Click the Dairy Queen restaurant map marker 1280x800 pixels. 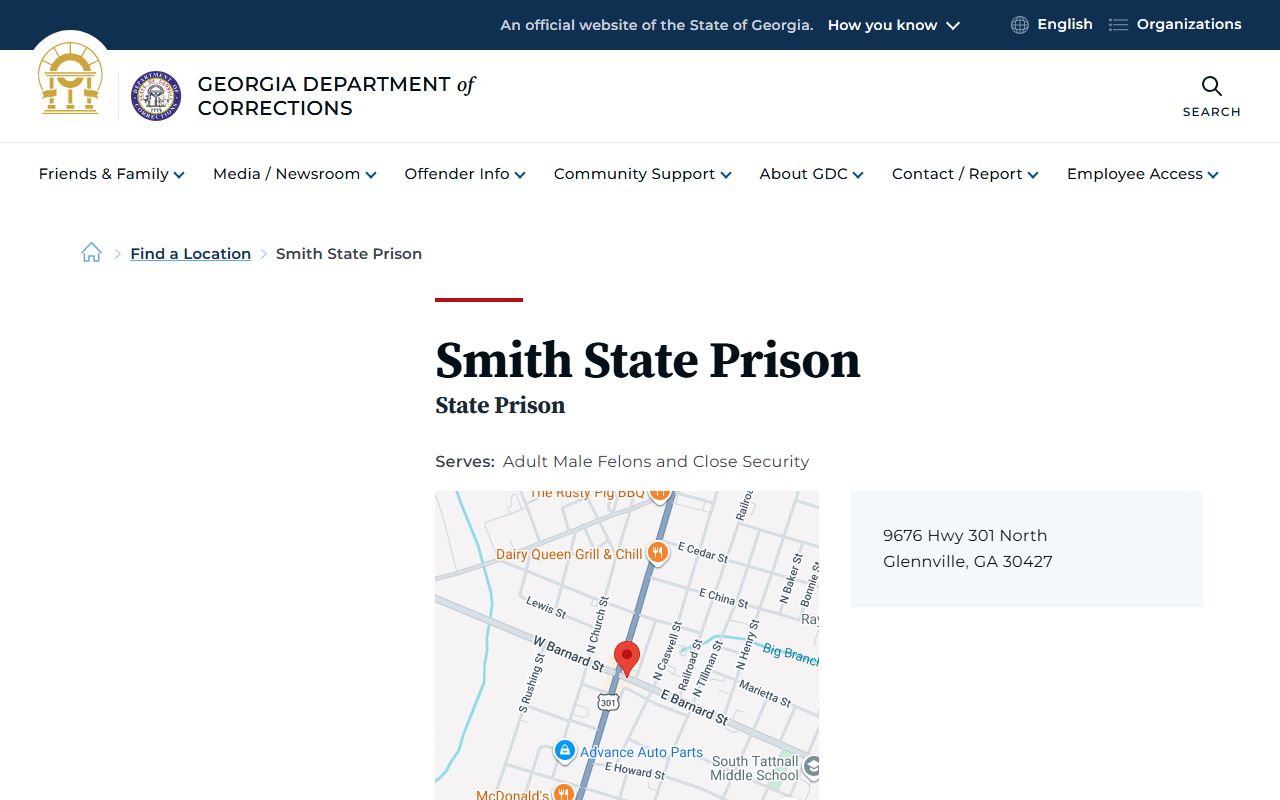[657, 552]
